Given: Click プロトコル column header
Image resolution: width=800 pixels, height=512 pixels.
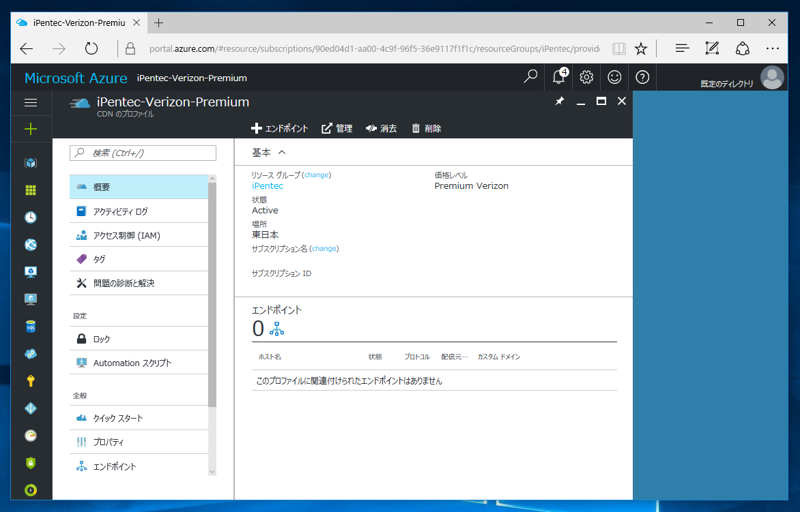Looking at the screenshot, I should click(417, 357).
